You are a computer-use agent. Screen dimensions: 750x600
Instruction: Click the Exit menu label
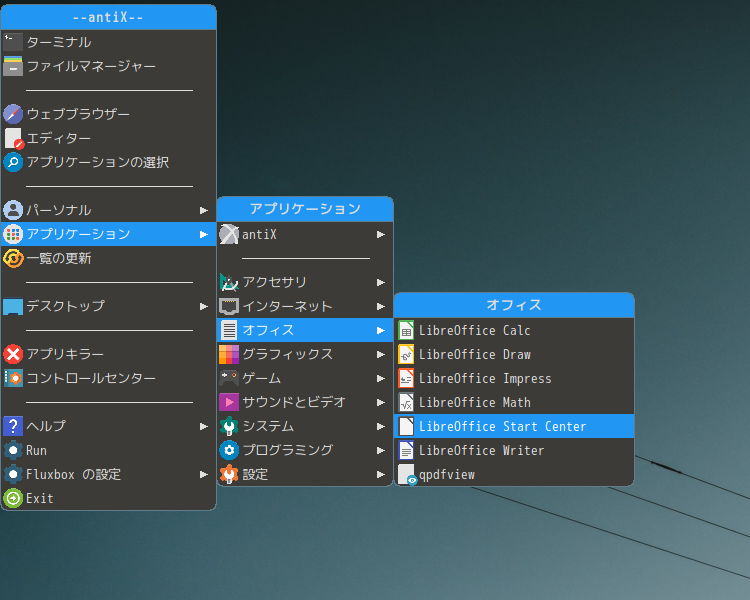click(40, 498)
